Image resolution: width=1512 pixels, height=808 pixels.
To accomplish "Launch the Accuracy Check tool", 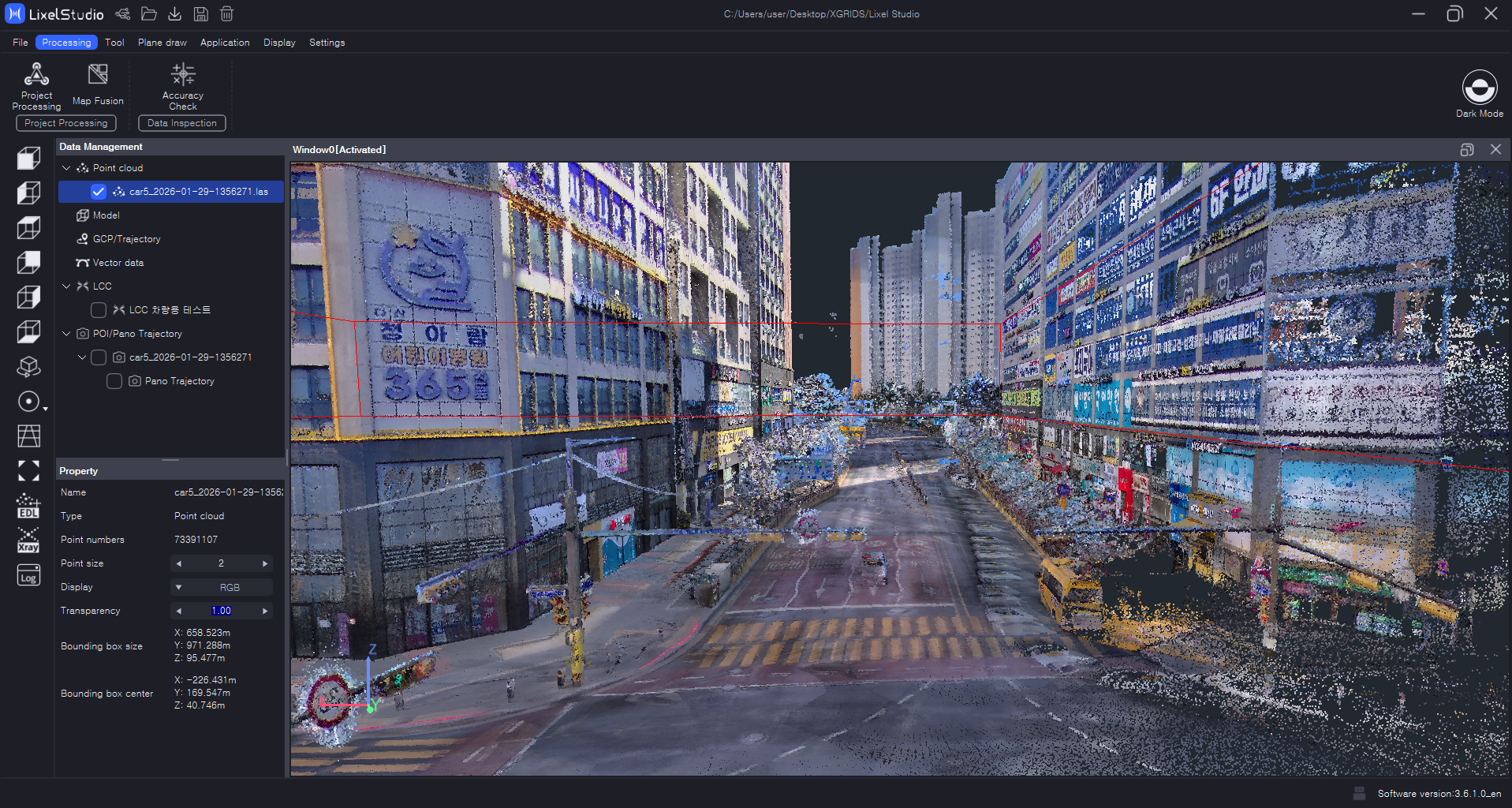I will click(183, 87).
